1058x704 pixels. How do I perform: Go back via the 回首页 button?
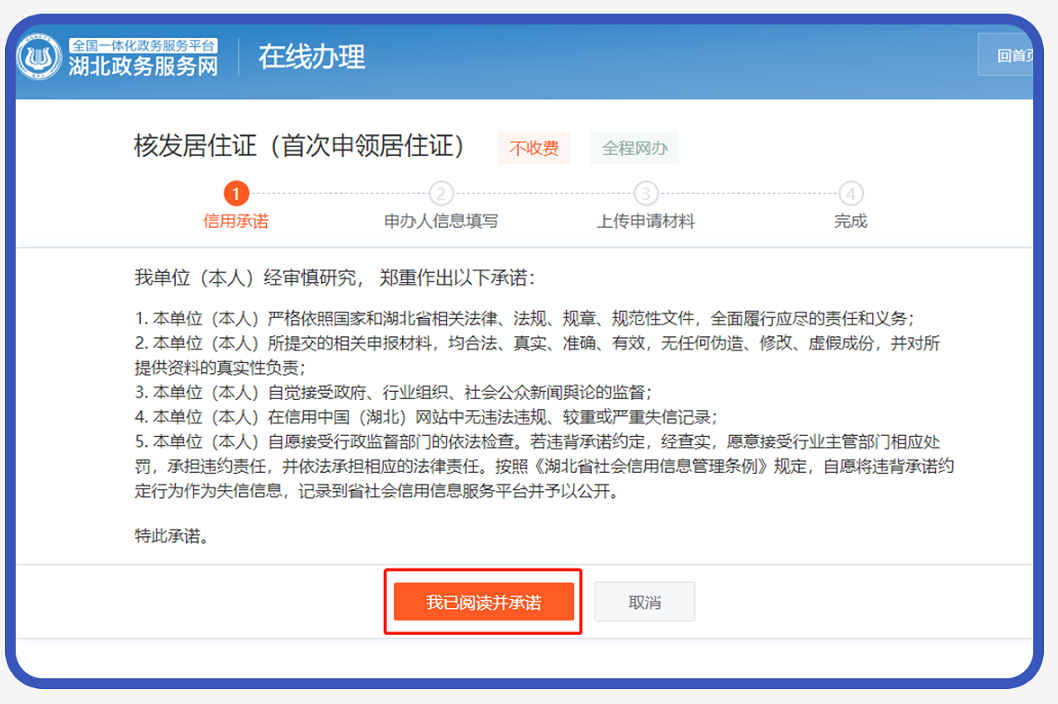[x=1012, y=56]
